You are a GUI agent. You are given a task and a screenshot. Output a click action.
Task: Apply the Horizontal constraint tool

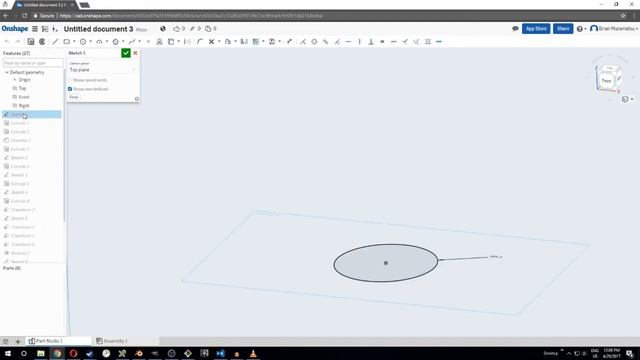(348, 42)
